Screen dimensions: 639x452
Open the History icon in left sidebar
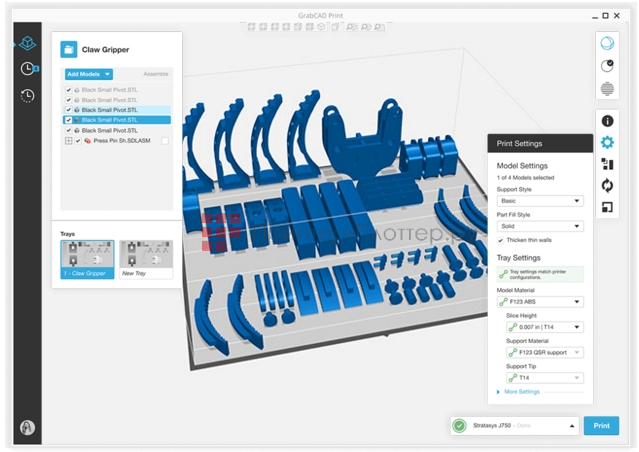pyautogui.click(x=27, y=96)
